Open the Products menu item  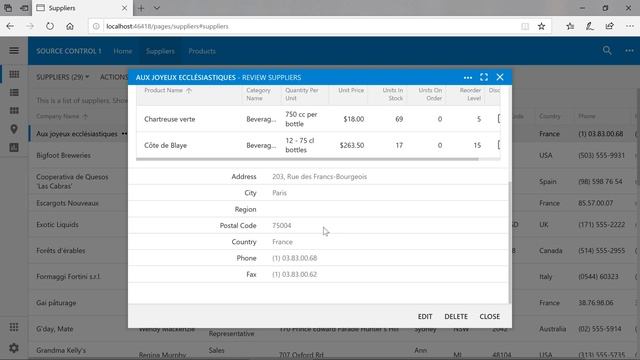click(x=202, y=51)
